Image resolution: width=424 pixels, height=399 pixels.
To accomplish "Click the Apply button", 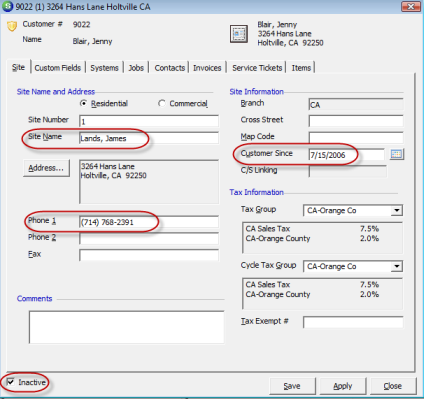I will click(343, 386).
